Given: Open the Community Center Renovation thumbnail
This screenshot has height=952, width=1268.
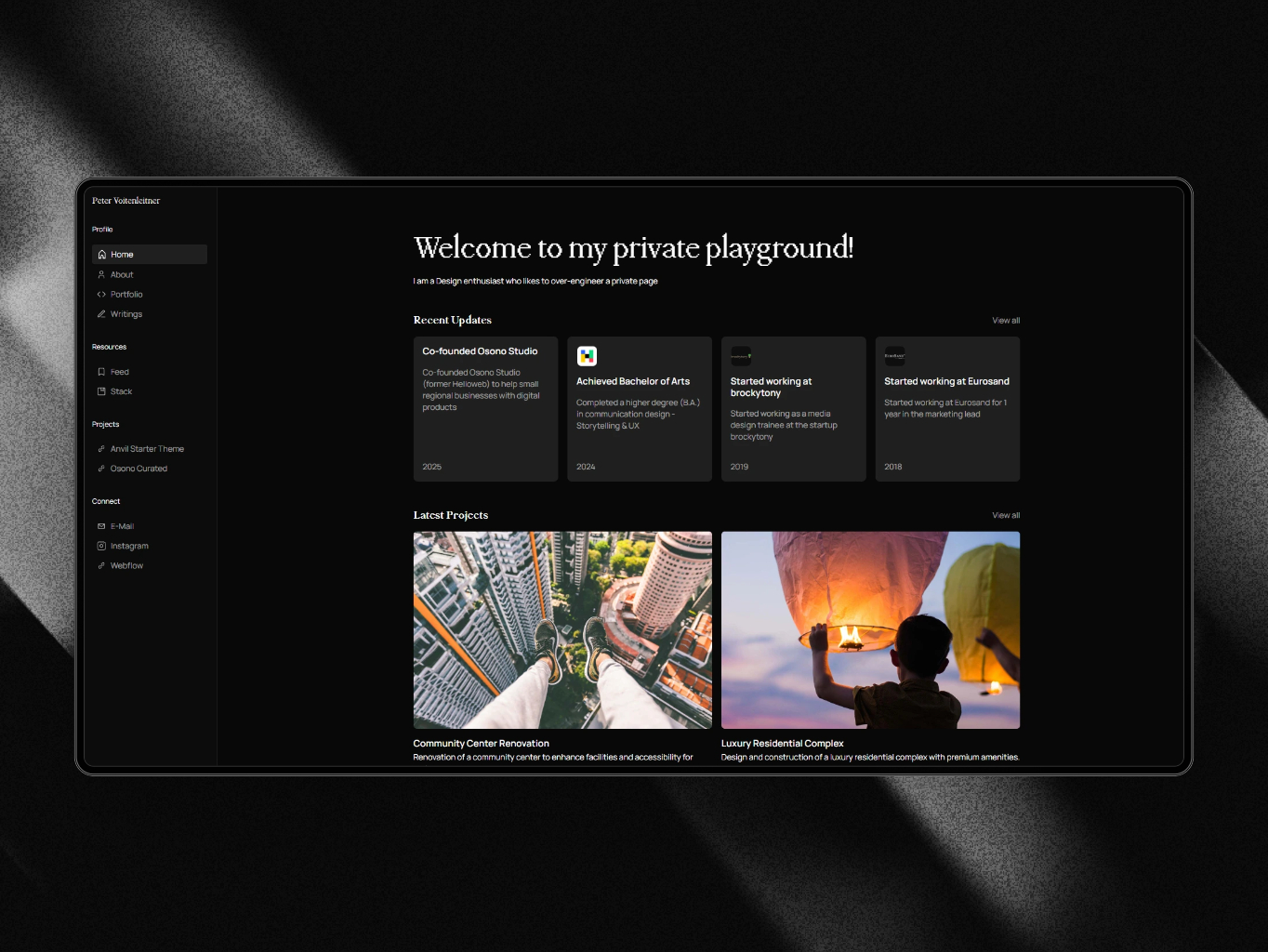Looking at the screenshot, I should point(562,629).
